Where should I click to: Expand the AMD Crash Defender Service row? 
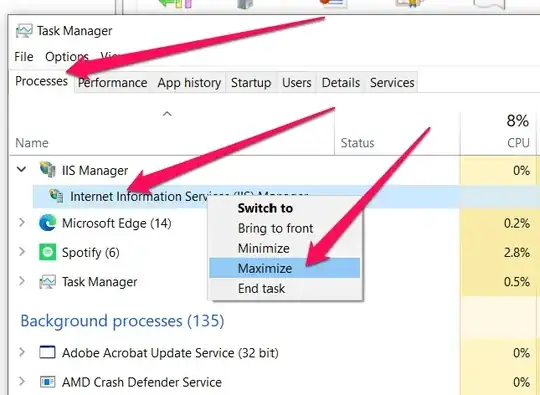[22, 381]
